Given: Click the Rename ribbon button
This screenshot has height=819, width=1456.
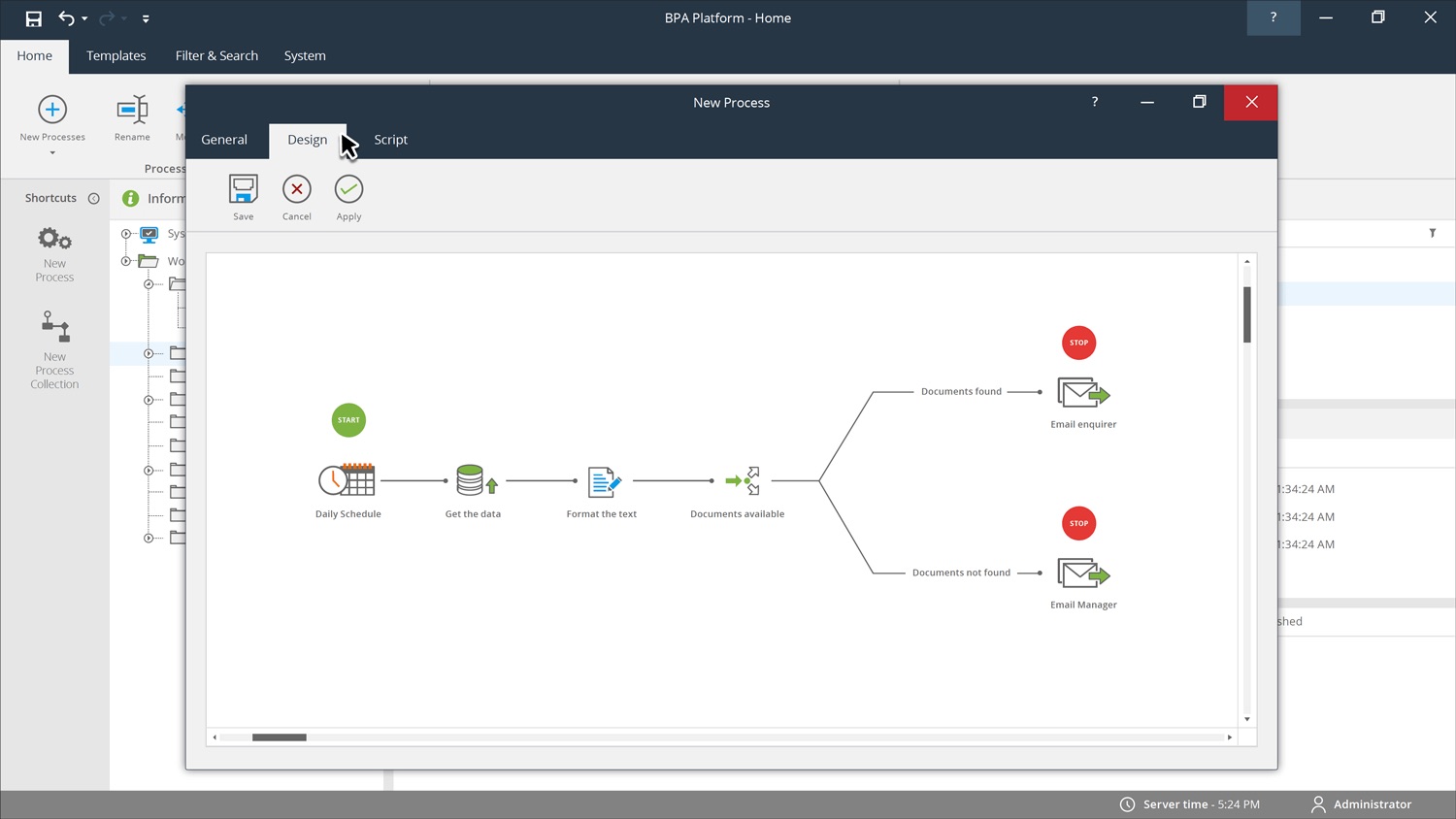Looking at the screenshot, I should [x=132, y=118].
